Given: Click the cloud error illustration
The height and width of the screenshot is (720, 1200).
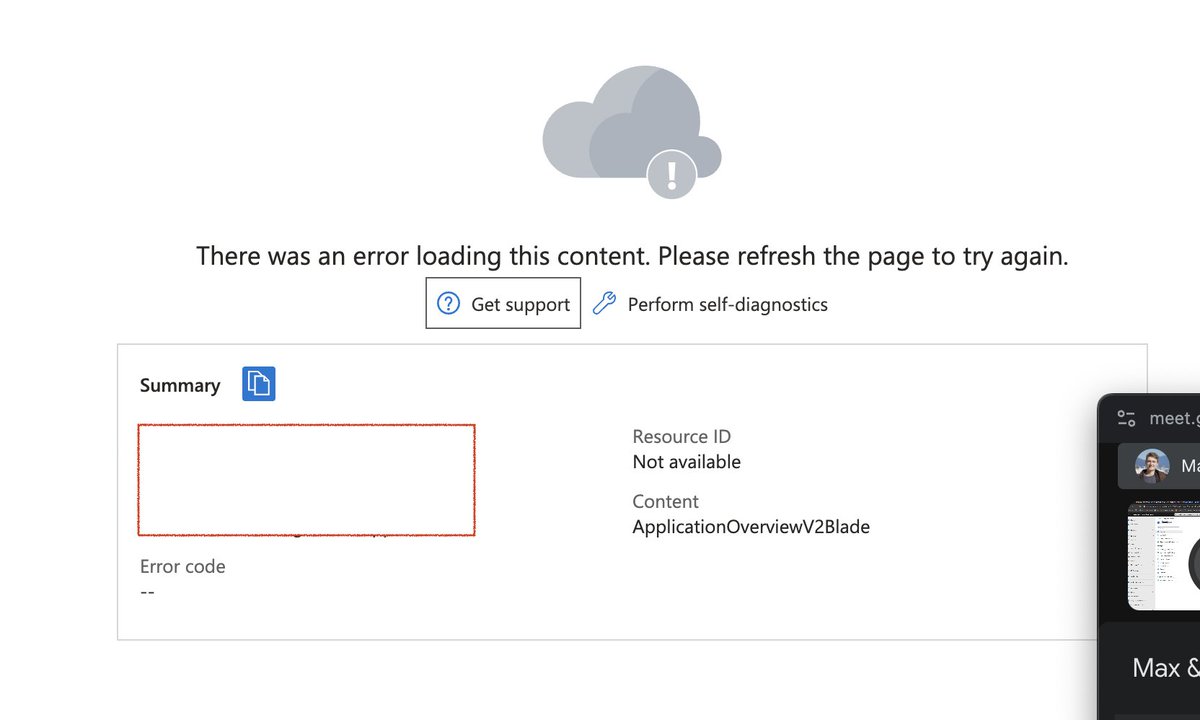Looking at the screenshot, I should tap(632, 132).
